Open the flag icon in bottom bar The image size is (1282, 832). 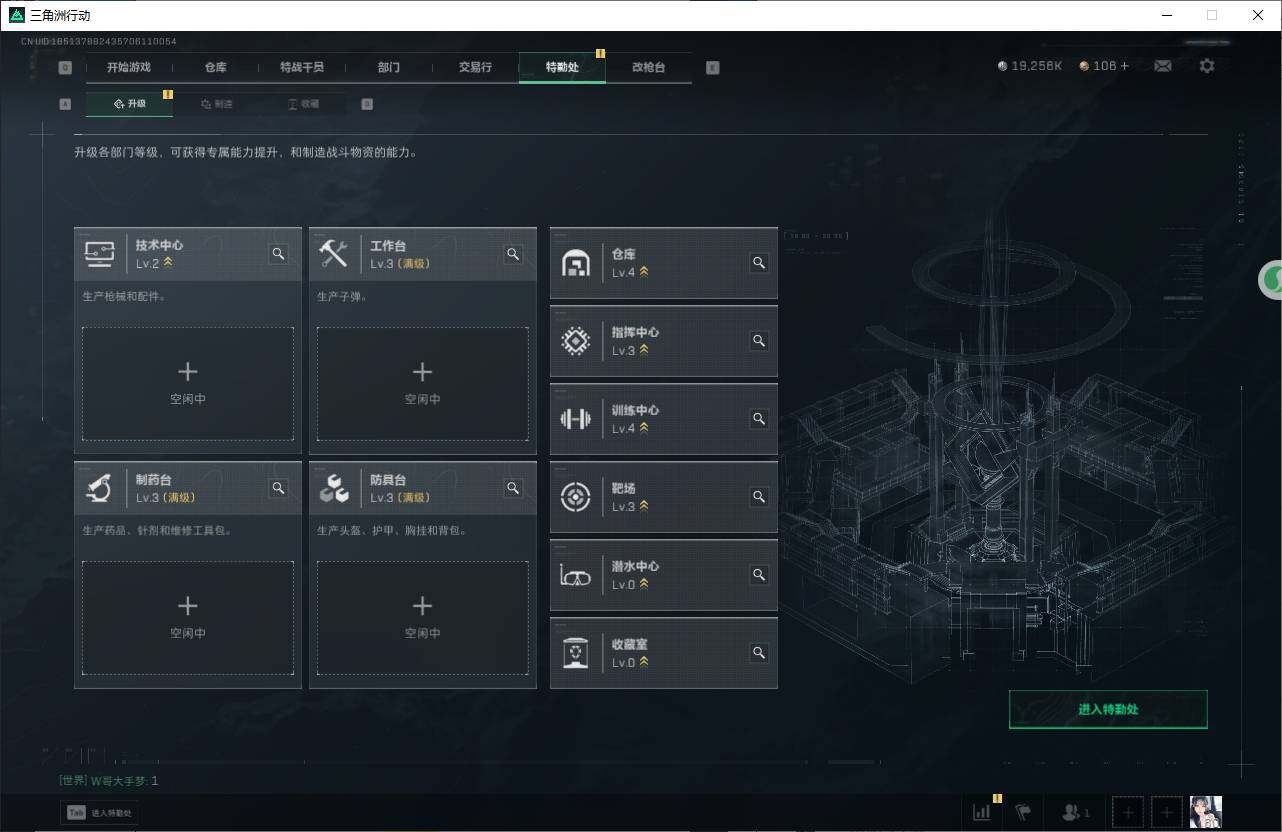[1023, 812]
